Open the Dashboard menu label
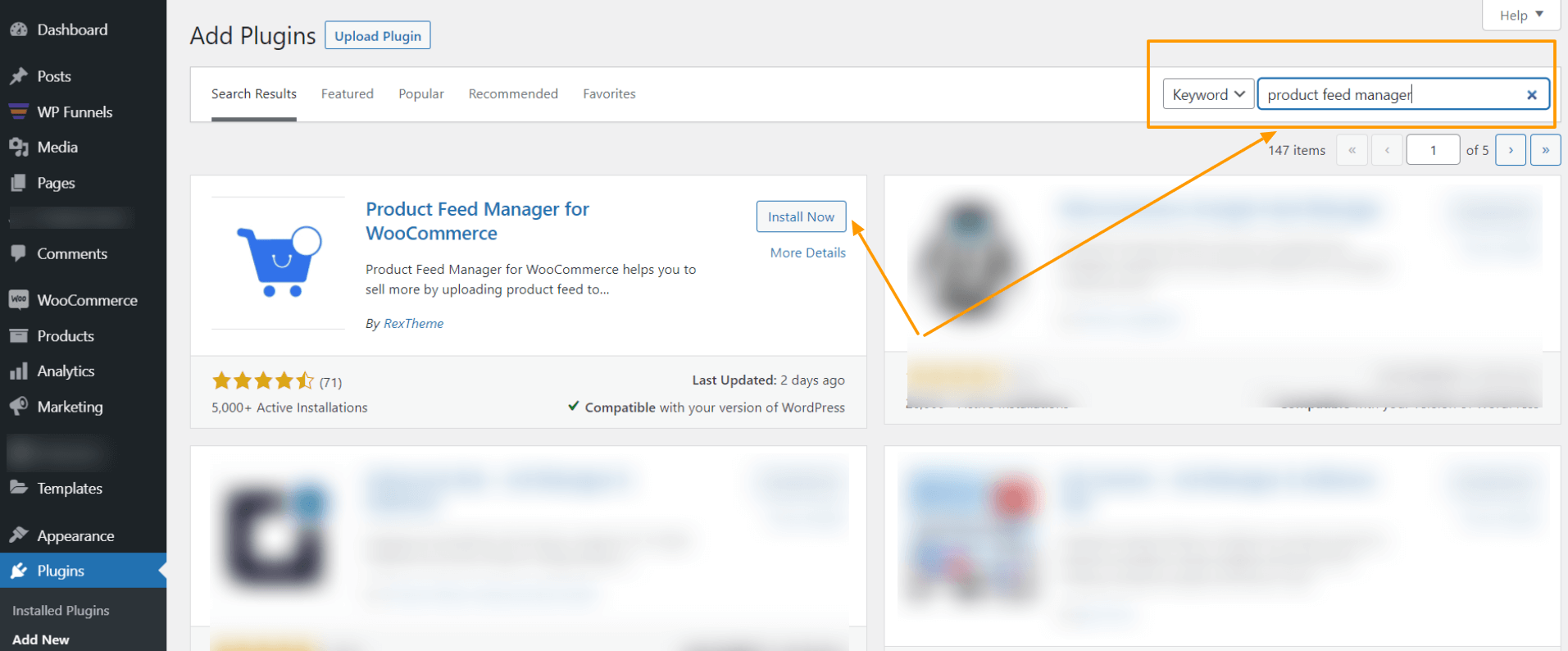1568x651 pixels. (72, 30)
